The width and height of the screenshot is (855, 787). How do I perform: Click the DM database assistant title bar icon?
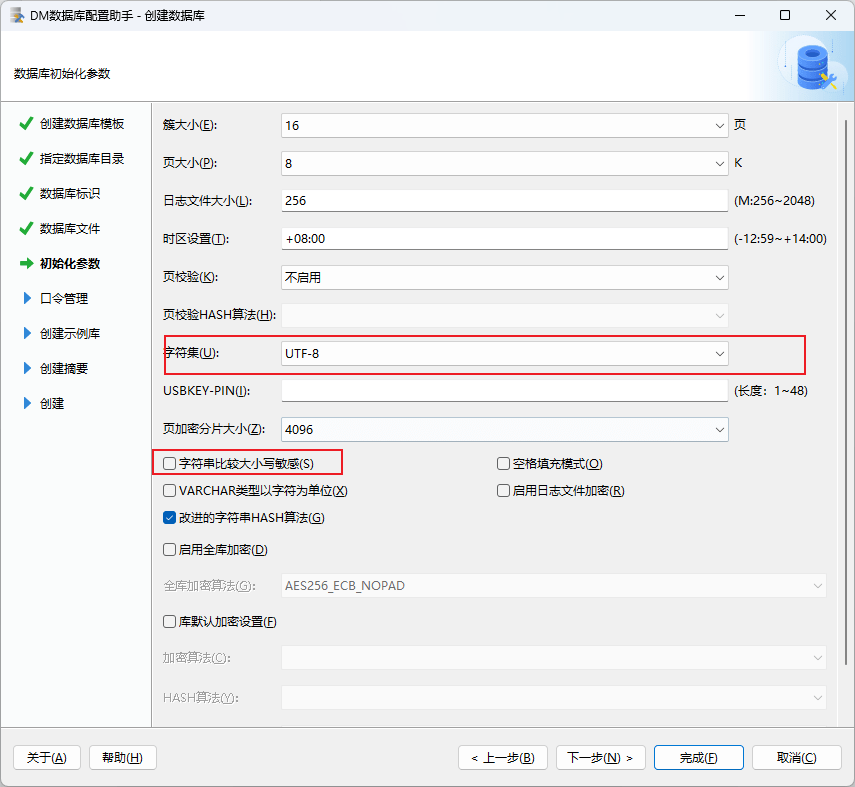(17, 15)
